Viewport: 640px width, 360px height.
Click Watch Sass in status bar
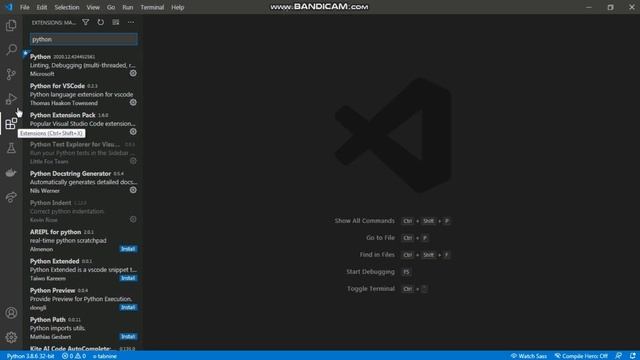click(x=529, y=356)
